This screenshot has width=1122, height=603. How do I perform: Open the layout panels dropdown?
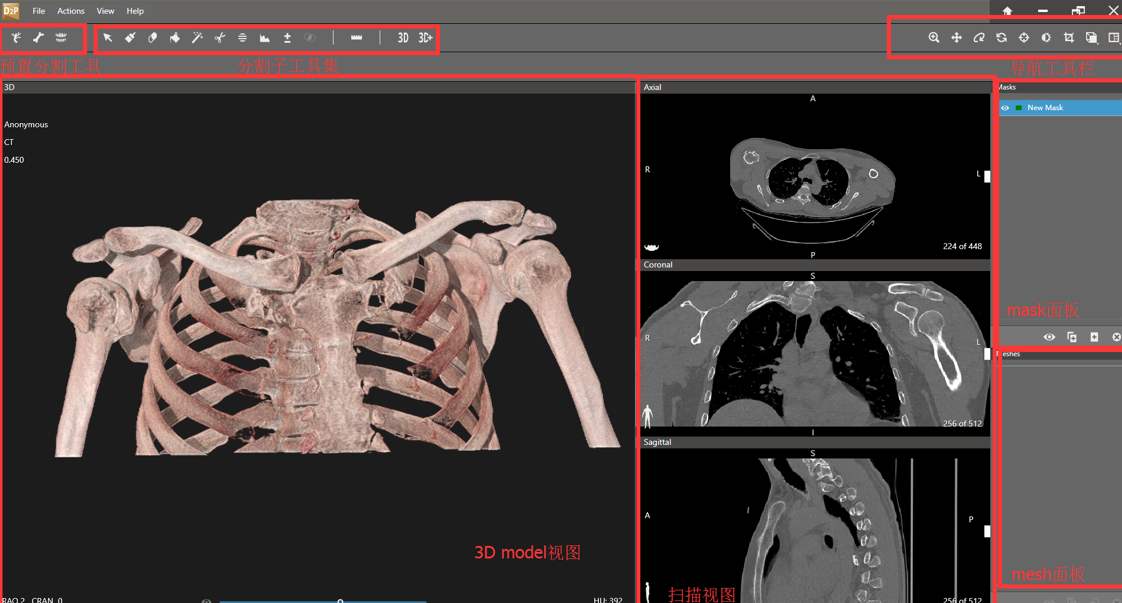point(1114,38)
